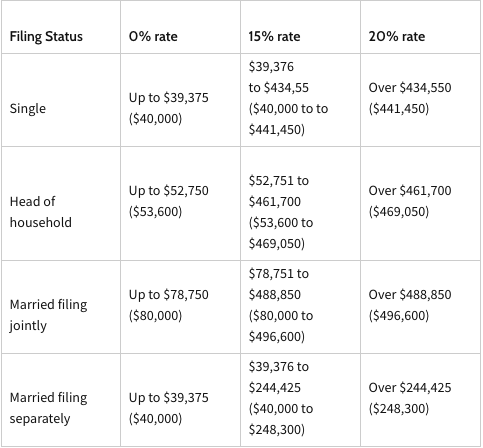
Task: Click the Over $461,700 cell
Action: tap(420, 203)
